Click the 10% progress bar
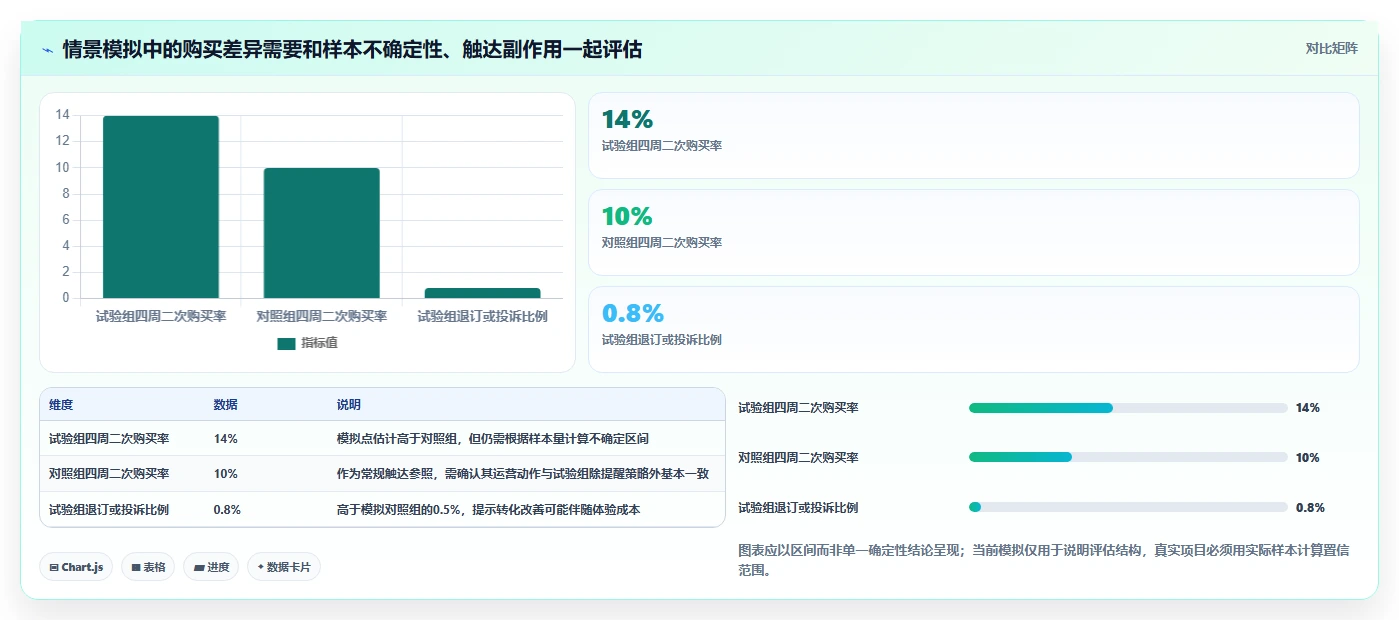Viewport: 1399px width, 620px height. click(x=1128, y=457)
